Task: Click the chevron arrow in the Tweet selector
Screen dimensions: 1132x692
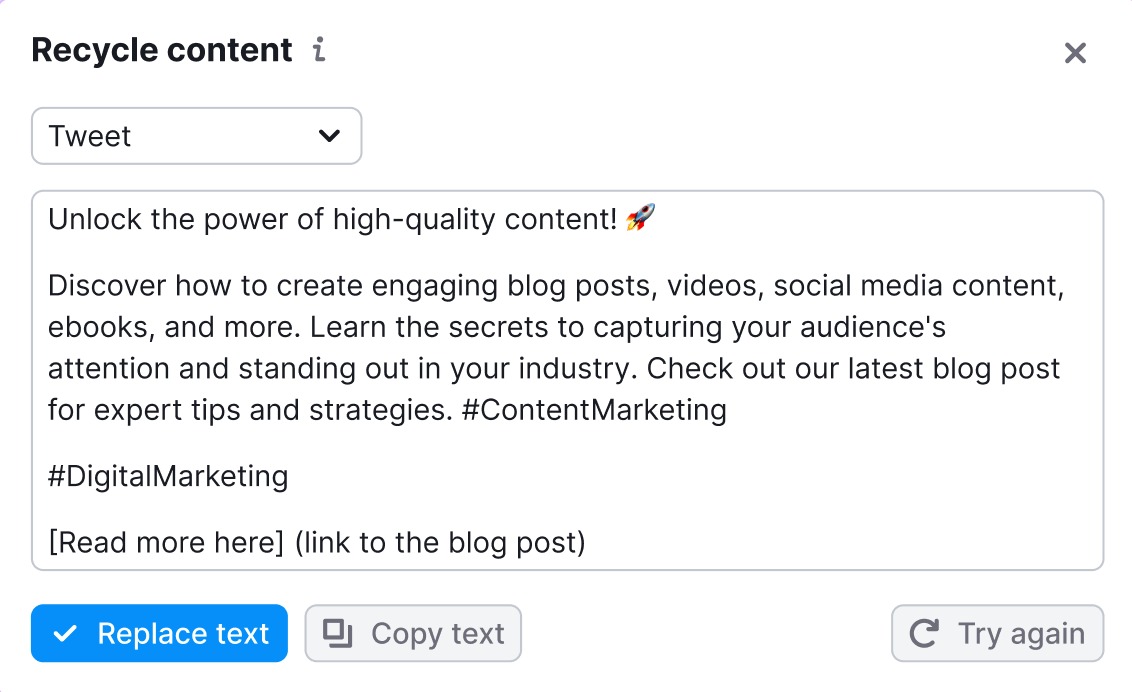Action: point(329,136)
